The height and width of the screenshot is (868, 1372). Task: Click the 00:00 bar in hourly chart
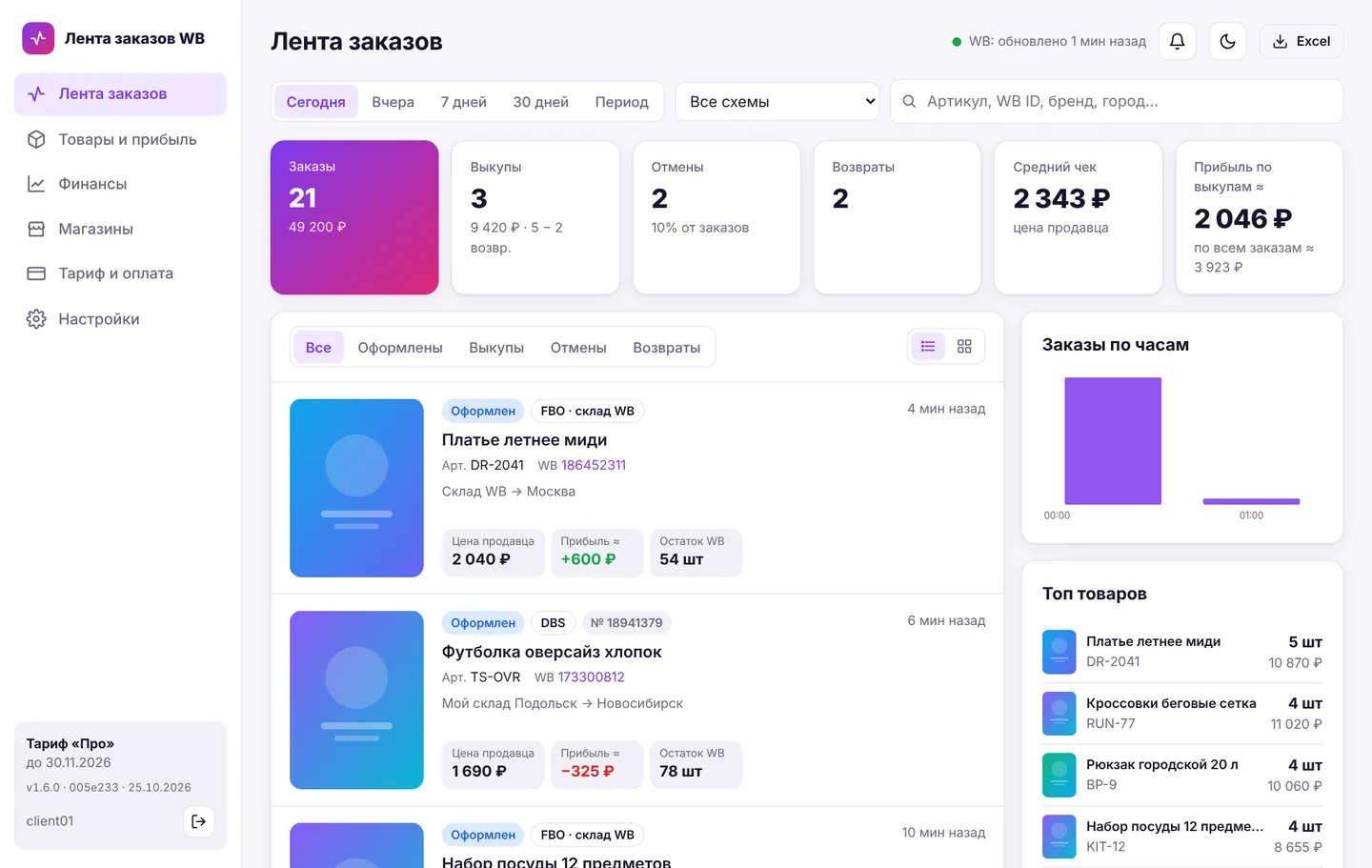point(1113,441)
